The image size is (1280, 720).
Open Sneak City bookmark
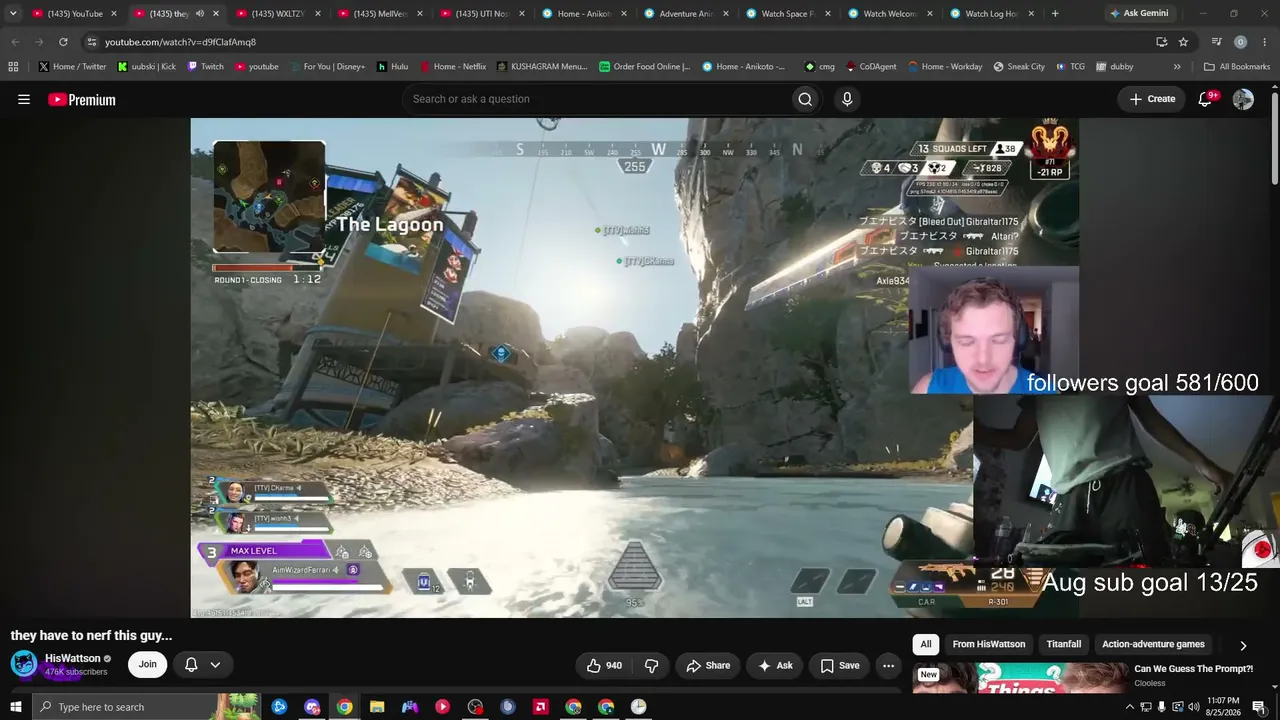(x=1019, y=67)
